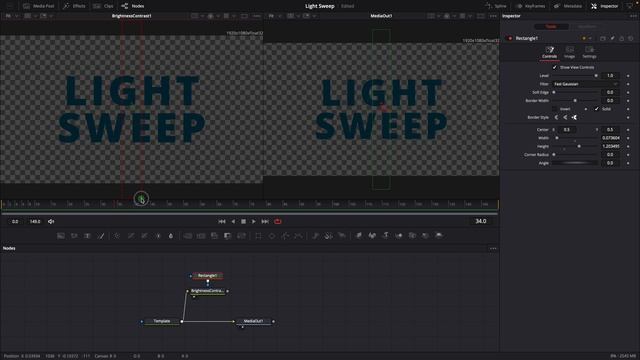Add a BSpline mask from the toolbar
Viewport: 640px width, 360px height.
point(299,236)
